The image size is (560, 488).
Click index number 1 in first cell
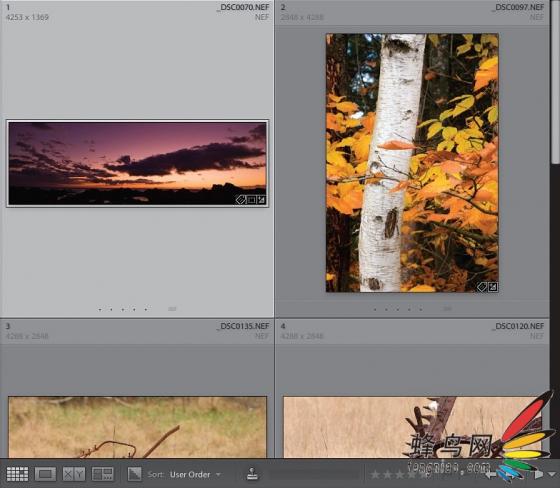(8, 7)
